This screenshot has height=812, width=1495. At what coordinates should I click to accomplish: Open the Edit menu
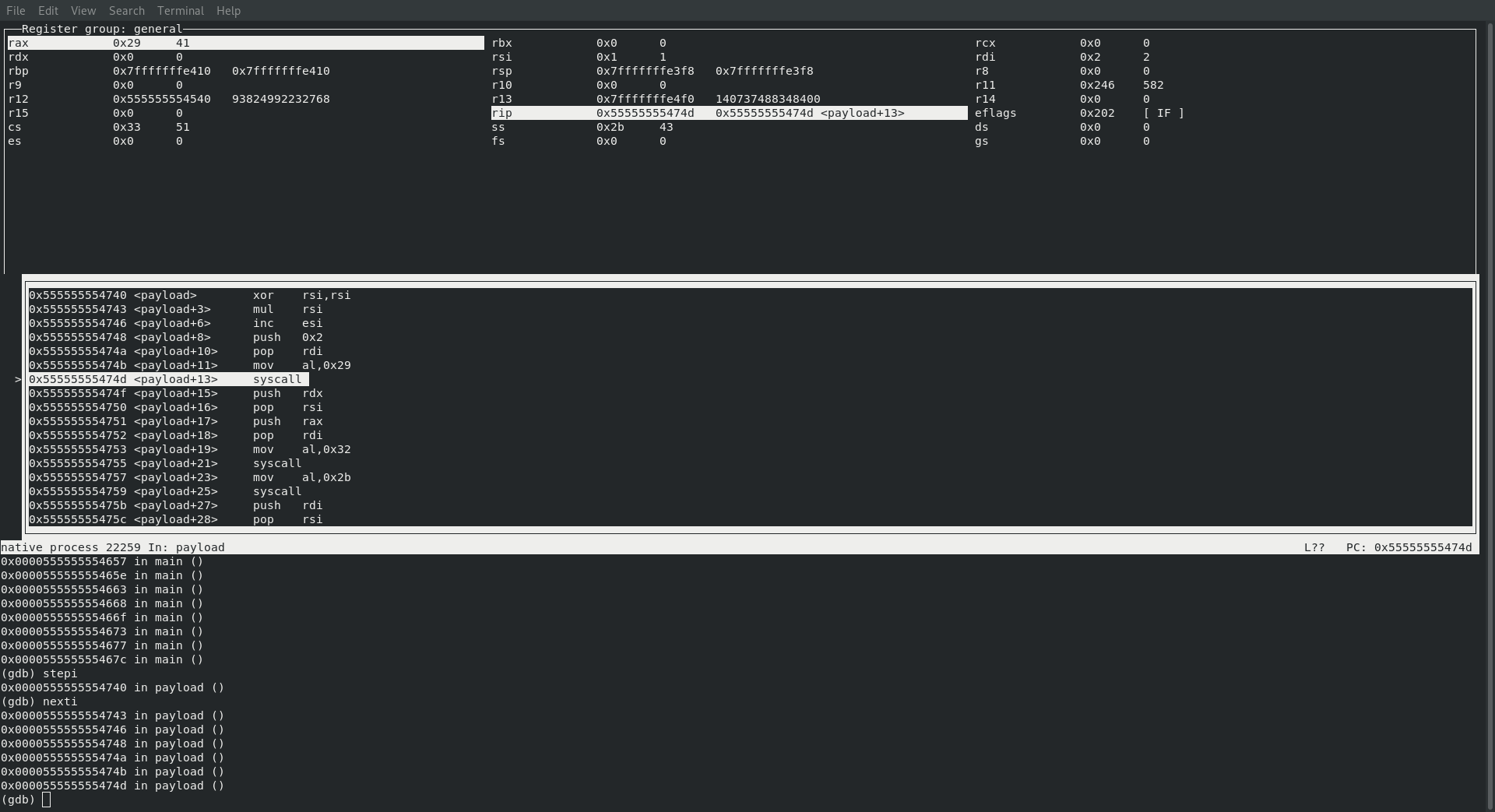(47, 10)
